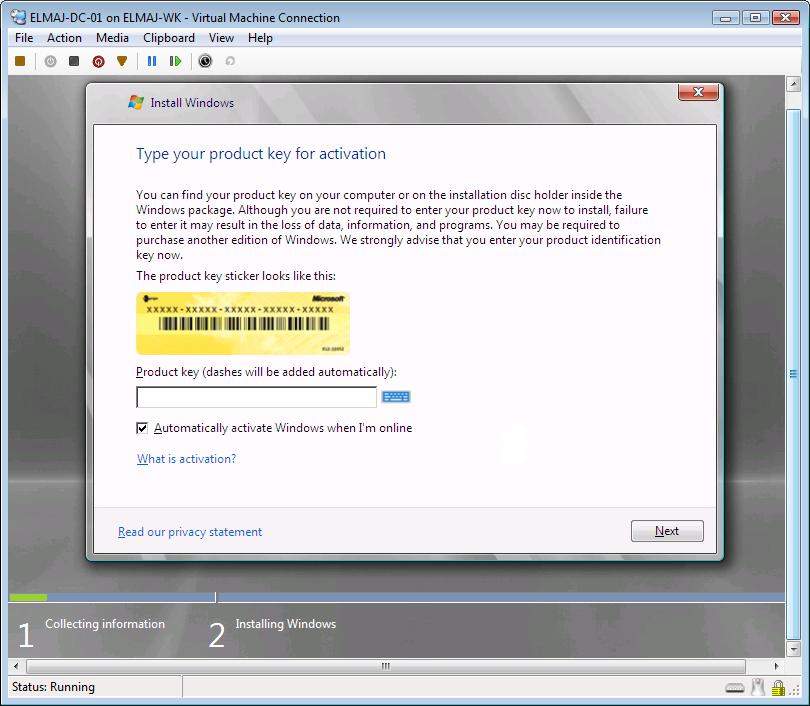The width and height of the screenshot is (810, 706).
Task: Click inside the product key text field
Action: pyautogui.click(x=256, y=397)
